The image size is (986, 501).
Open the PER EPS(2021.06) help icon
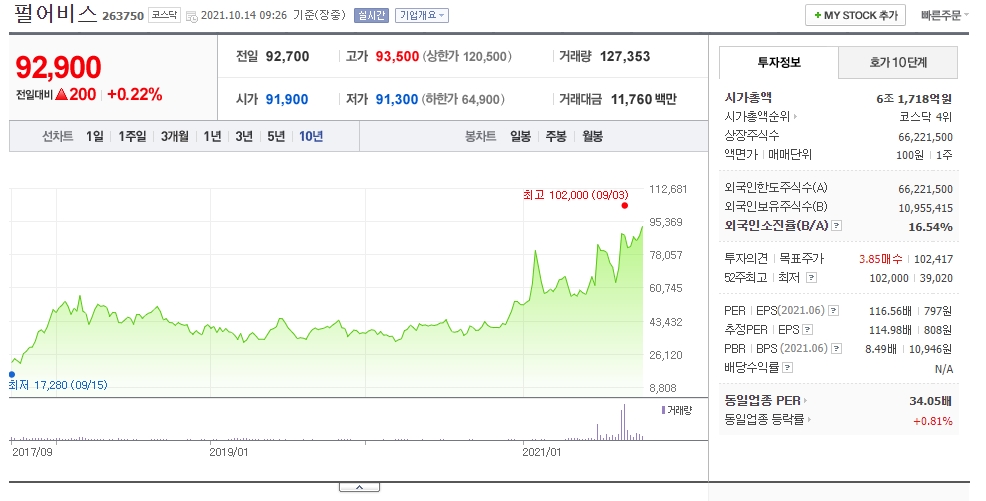[x=834, y=311]
